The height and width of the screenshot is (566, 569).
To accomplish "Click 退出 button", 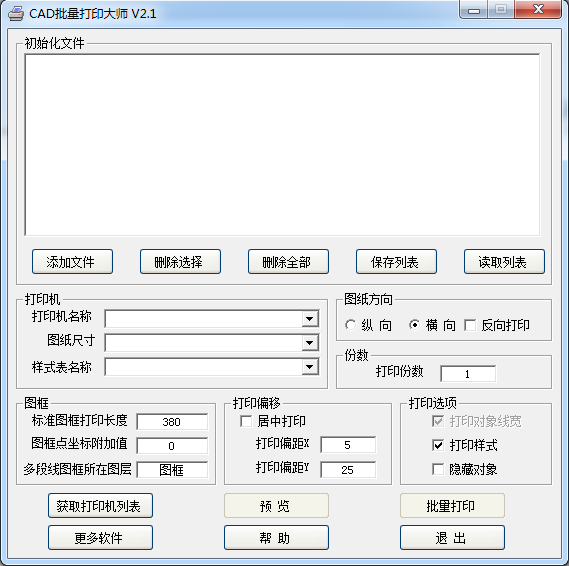I will tap(452, 537).
